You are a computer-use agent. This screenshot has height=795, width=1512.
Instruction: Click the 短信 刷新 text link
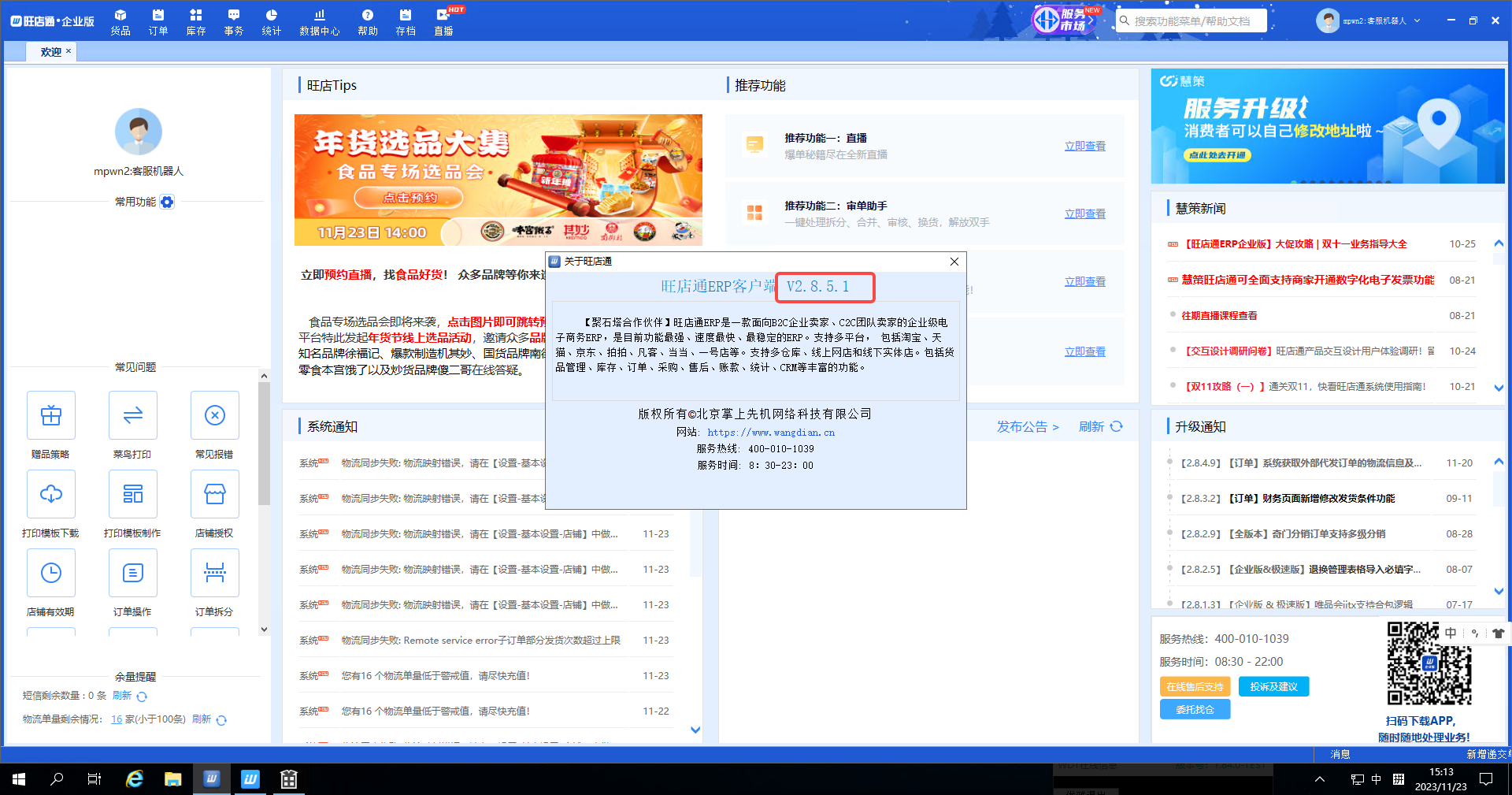(121, 696)
